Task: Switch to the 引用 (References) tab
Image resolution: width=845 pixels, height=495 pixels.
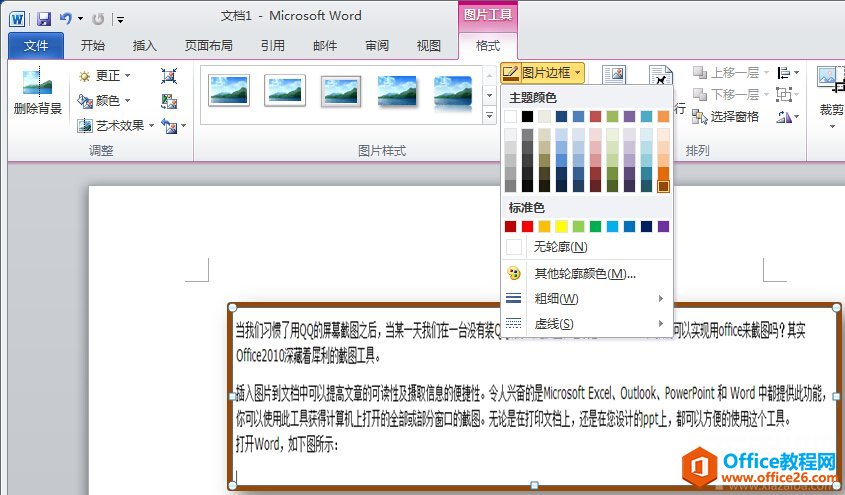Action: click(x=273, y=46)
